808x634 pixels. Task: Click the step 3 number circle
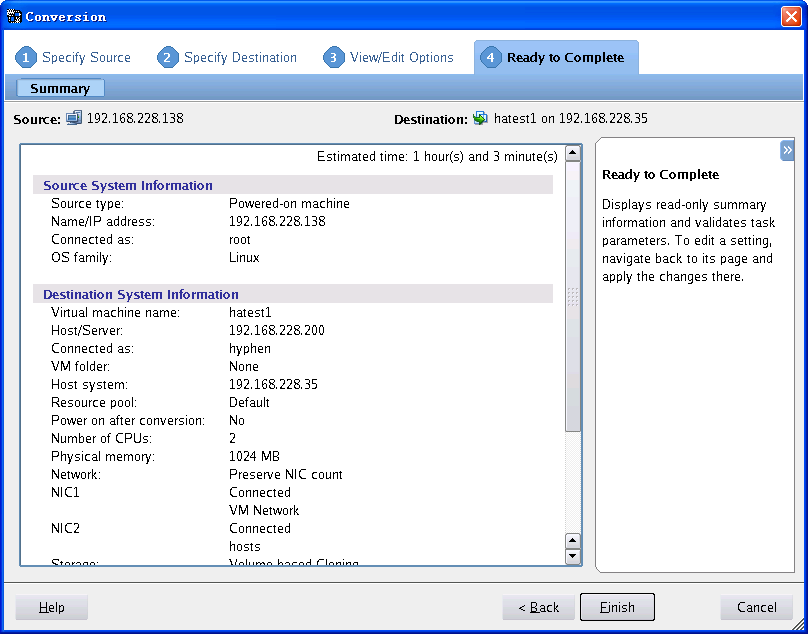pyautogui.click(x=334, y=58)
